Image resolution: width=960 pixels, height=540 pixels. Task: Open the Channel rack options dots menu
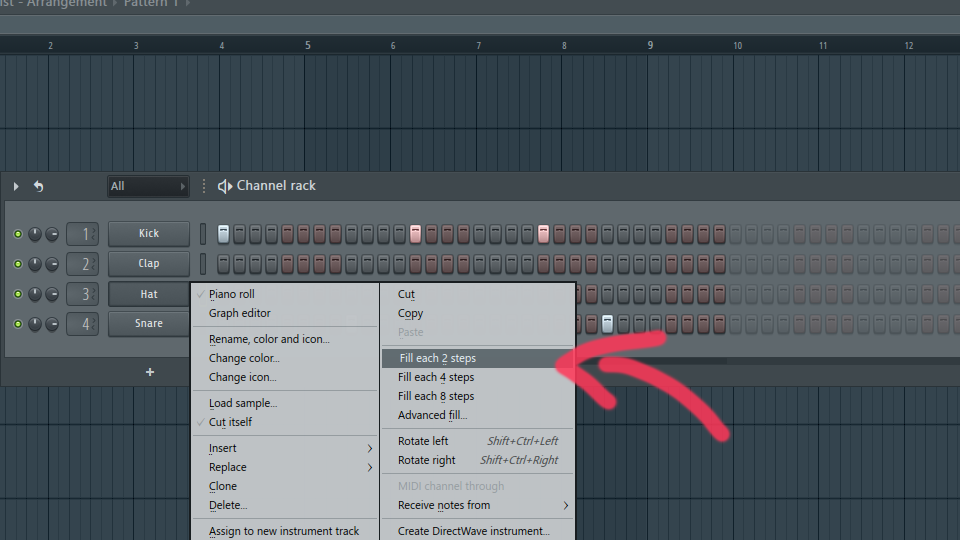point(204,186)
